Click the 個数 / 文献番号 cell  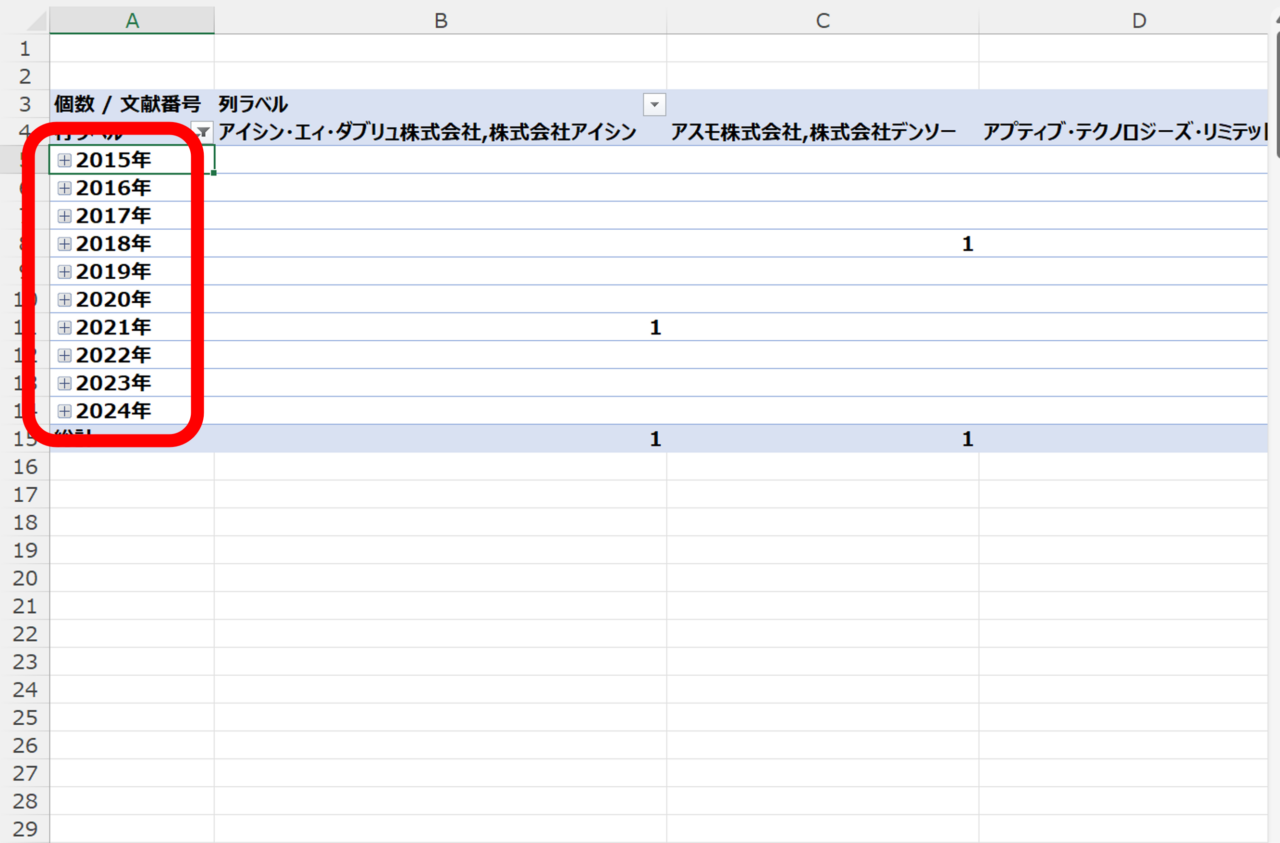click(132, 104)
